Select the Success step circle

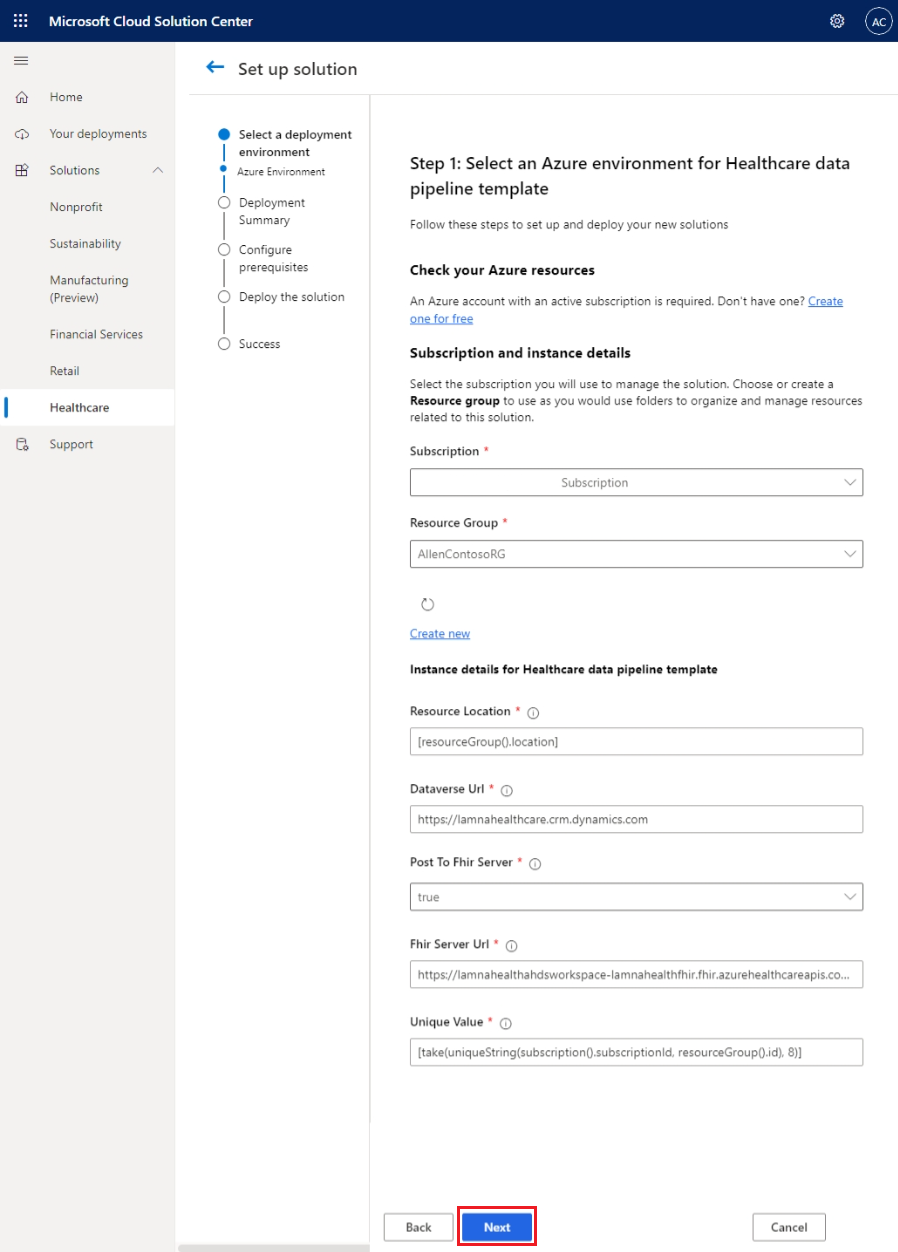click(222, 343)
